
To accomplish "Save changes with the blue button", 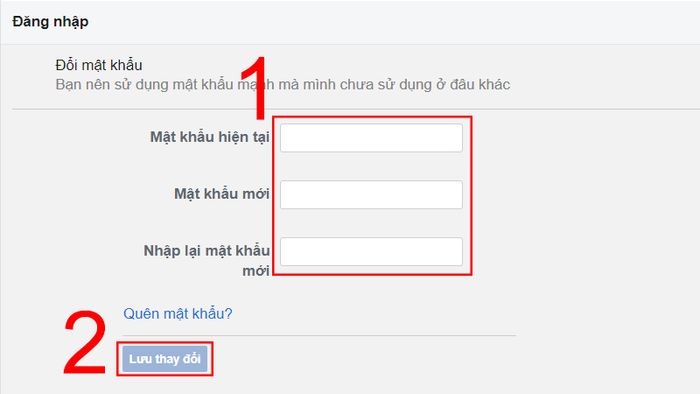I will pos(165,359).
